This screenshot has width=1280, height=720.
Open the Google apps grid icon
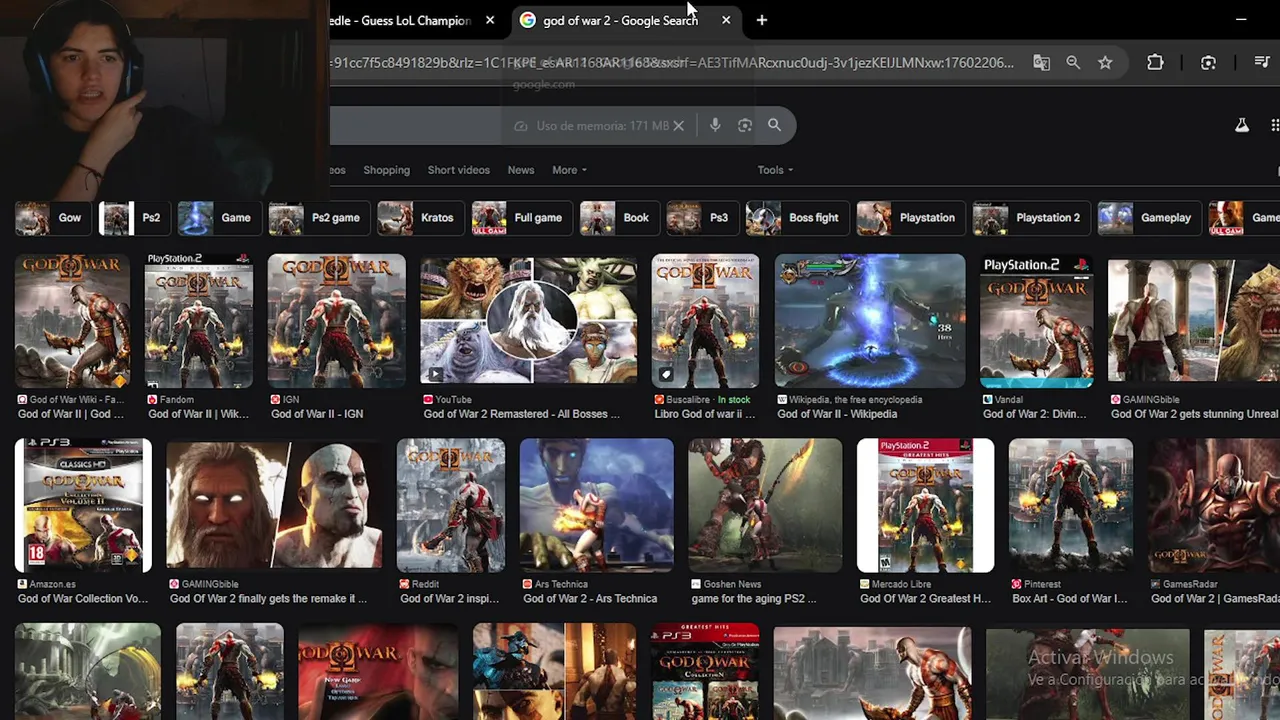click(x=1275, y=125)
